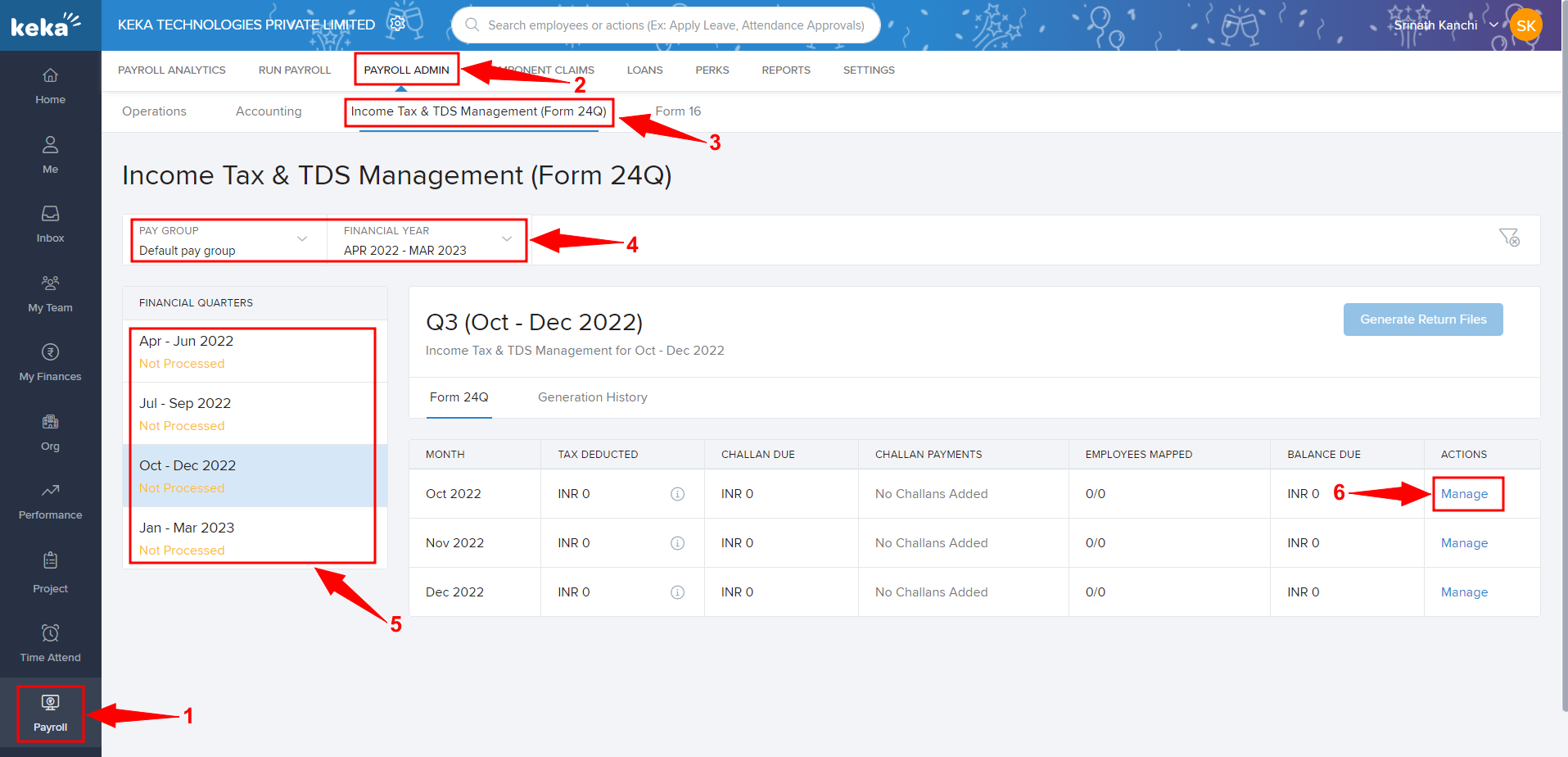Open the Org sidebar icon
Screen dimensions: 1568x757
50,422
